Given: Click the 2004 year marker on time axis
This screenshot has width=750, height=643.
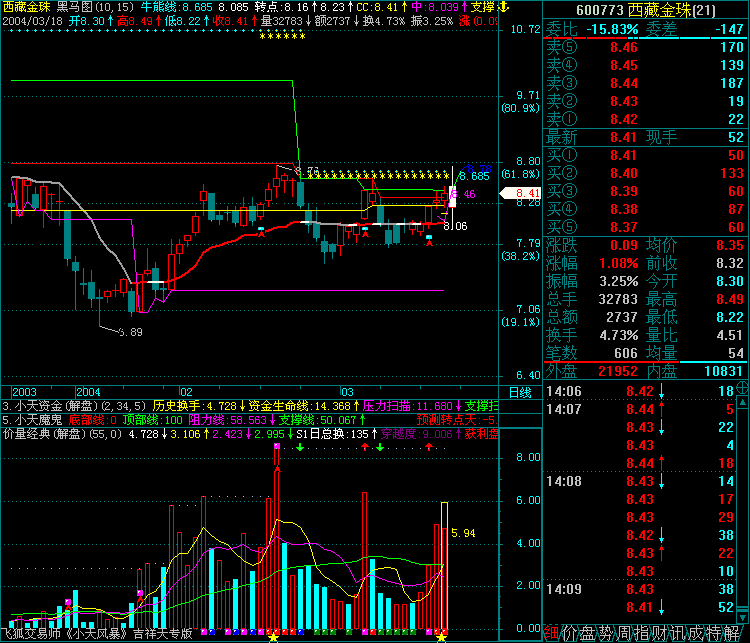Looking at the screenshot, I should 90,392.
